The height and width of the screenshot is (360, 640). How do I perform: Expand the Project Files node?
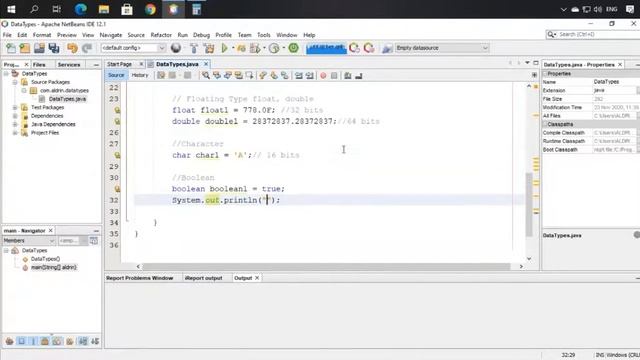coord(15,133)
